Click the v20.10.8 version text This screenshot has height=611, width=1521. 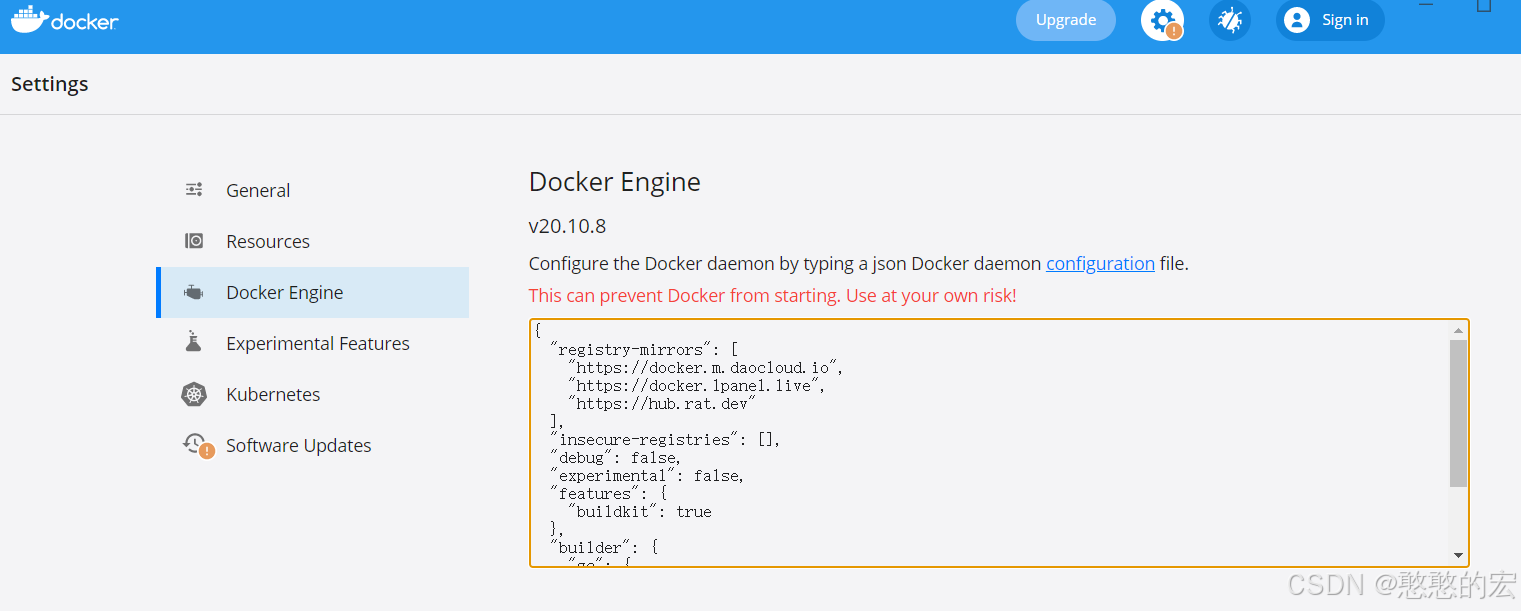click(567, 225)
